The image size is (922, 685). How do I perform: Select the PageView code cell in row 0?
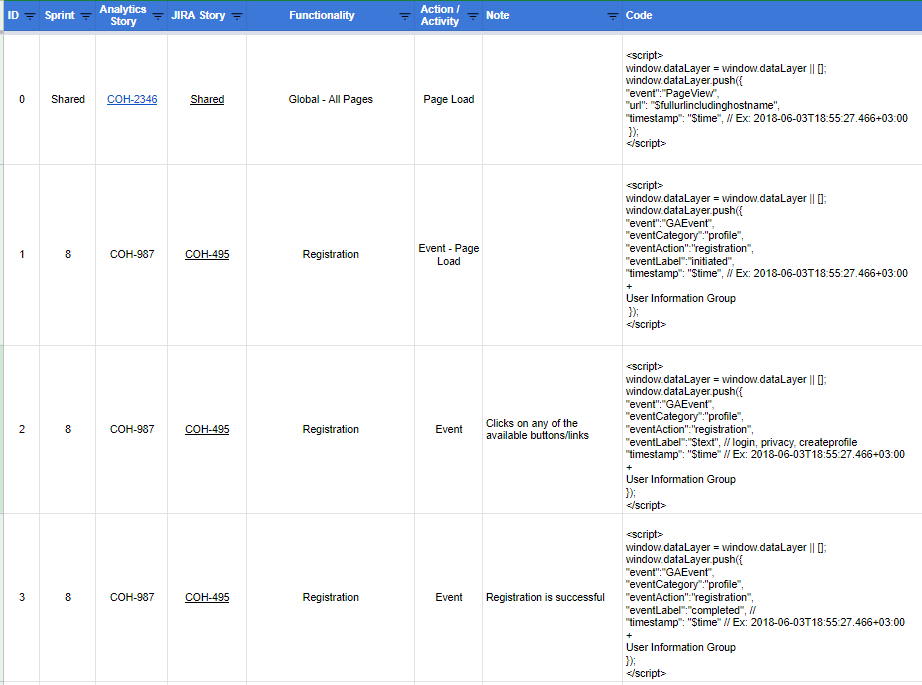772,99
